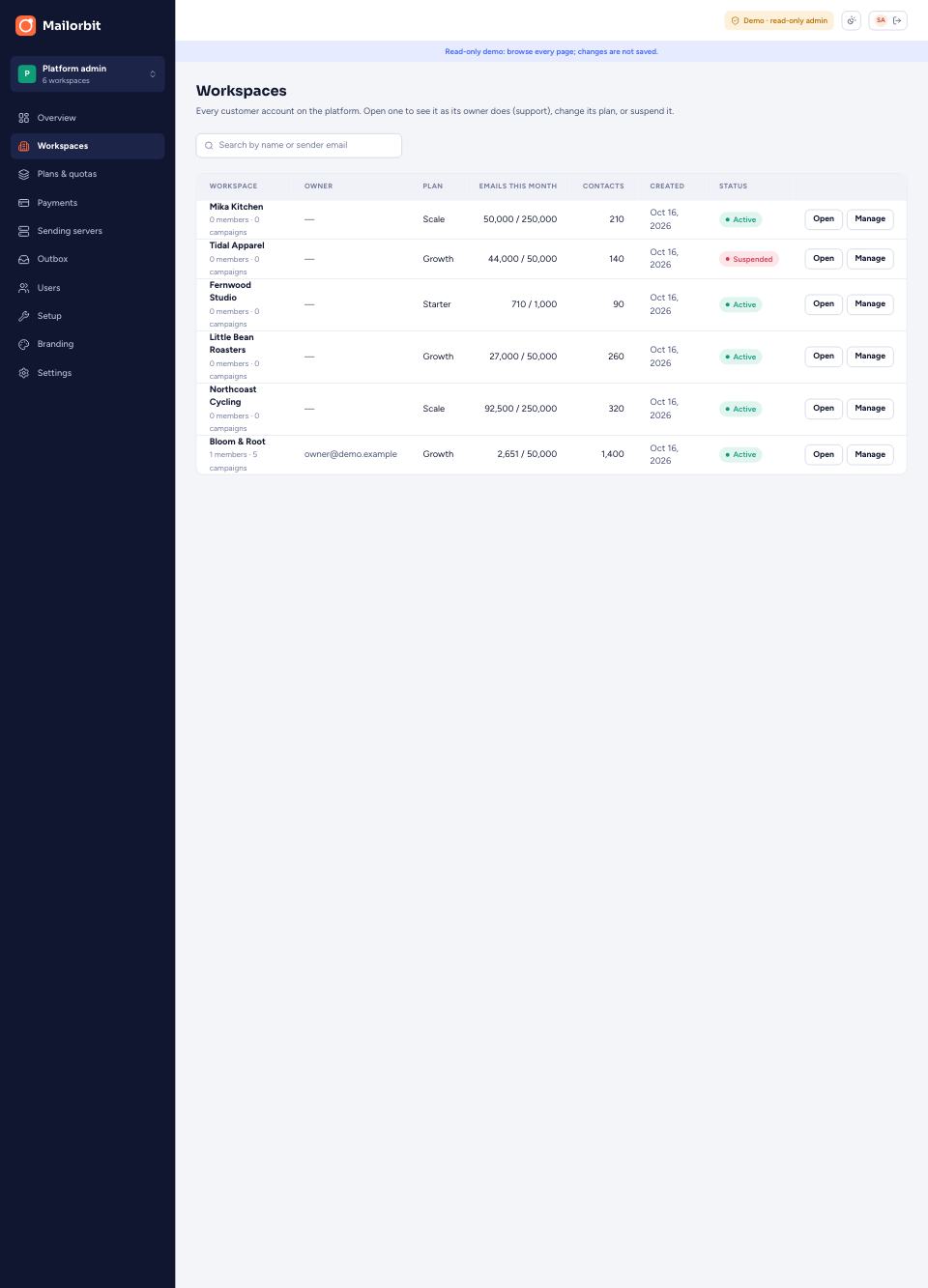
Task: Focus the Search by name or sender email field
Action: coord(299,146)
